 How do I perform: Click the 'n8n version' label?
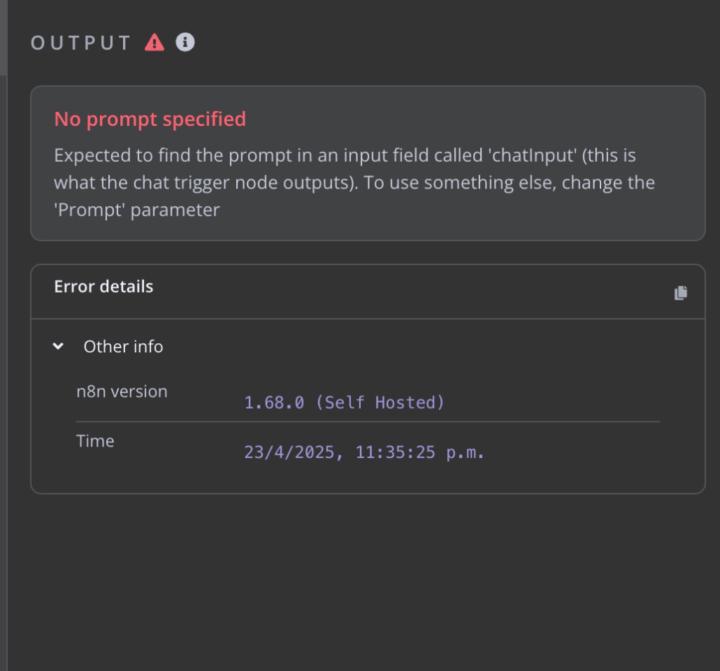click(x=122, y=392)
